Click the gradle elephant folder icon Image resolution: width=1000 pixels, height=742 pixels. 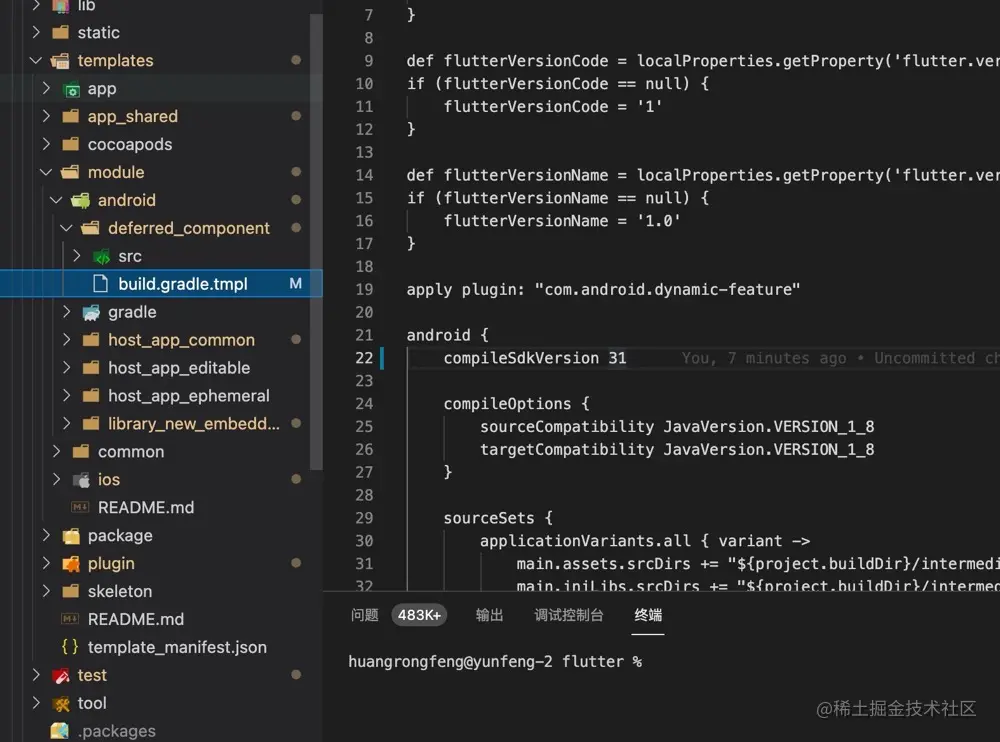coord(91,312)
